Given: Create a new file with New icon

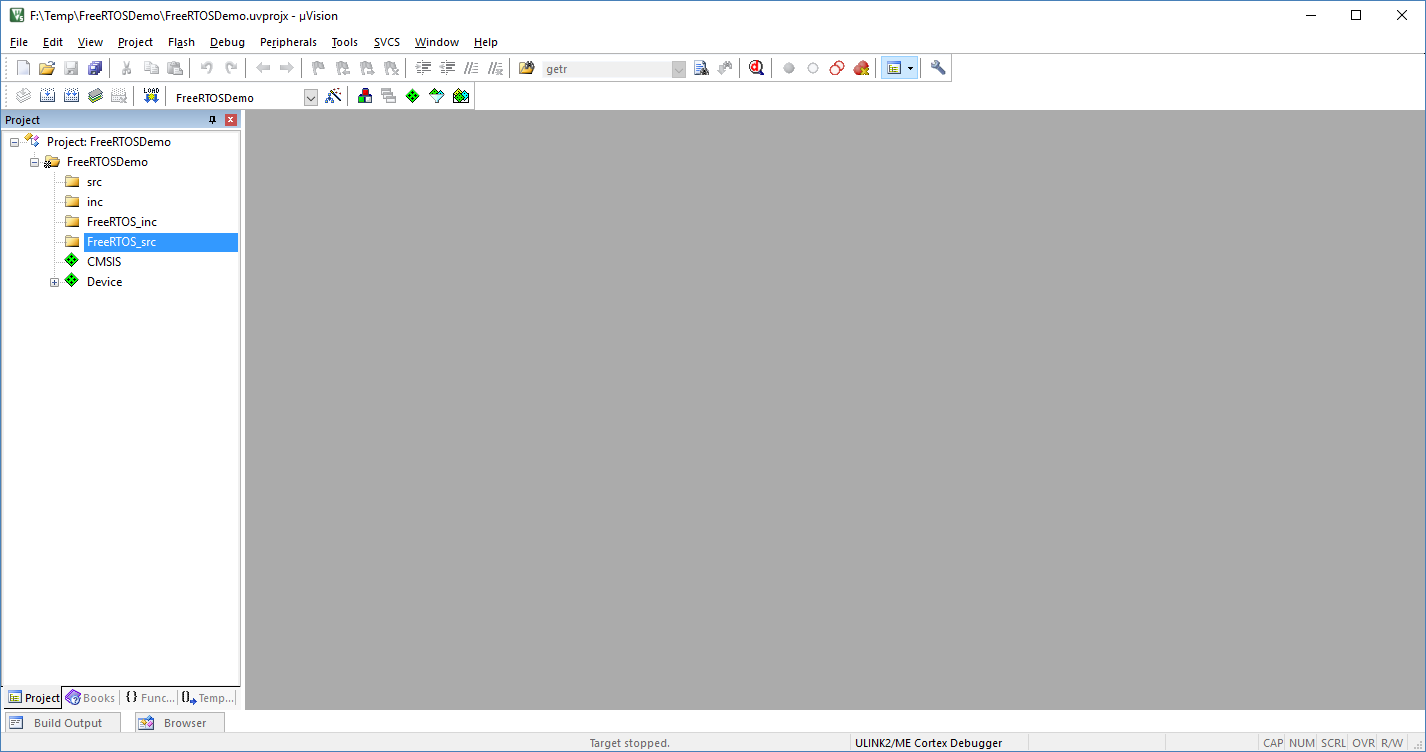Looking at the screenshot, I should [23, 68].
